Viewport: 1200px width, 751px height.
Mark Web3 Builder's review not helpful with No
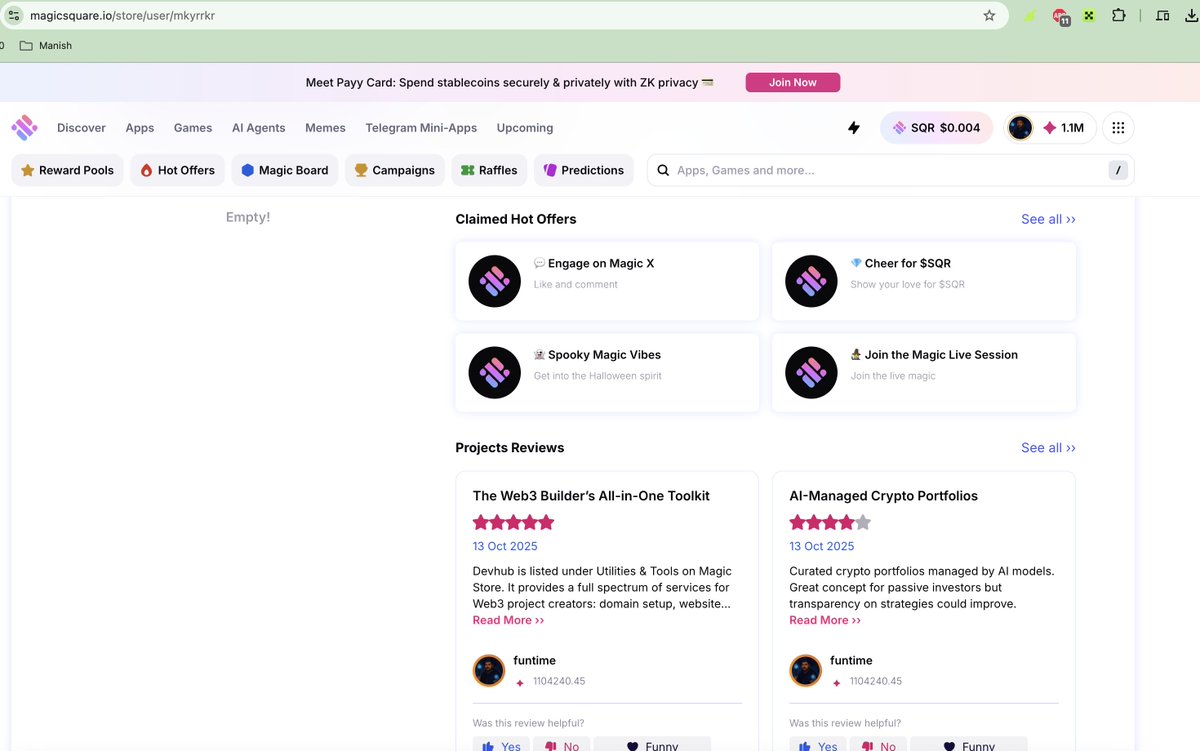click(x=562, y=745)
